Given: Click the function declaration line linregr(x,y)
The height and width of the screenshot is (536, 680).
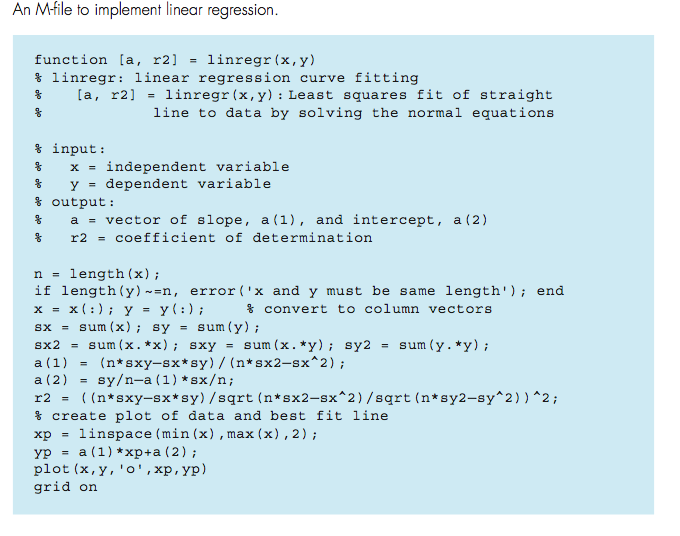Looking at the screenshot, I should click(175, 60).
